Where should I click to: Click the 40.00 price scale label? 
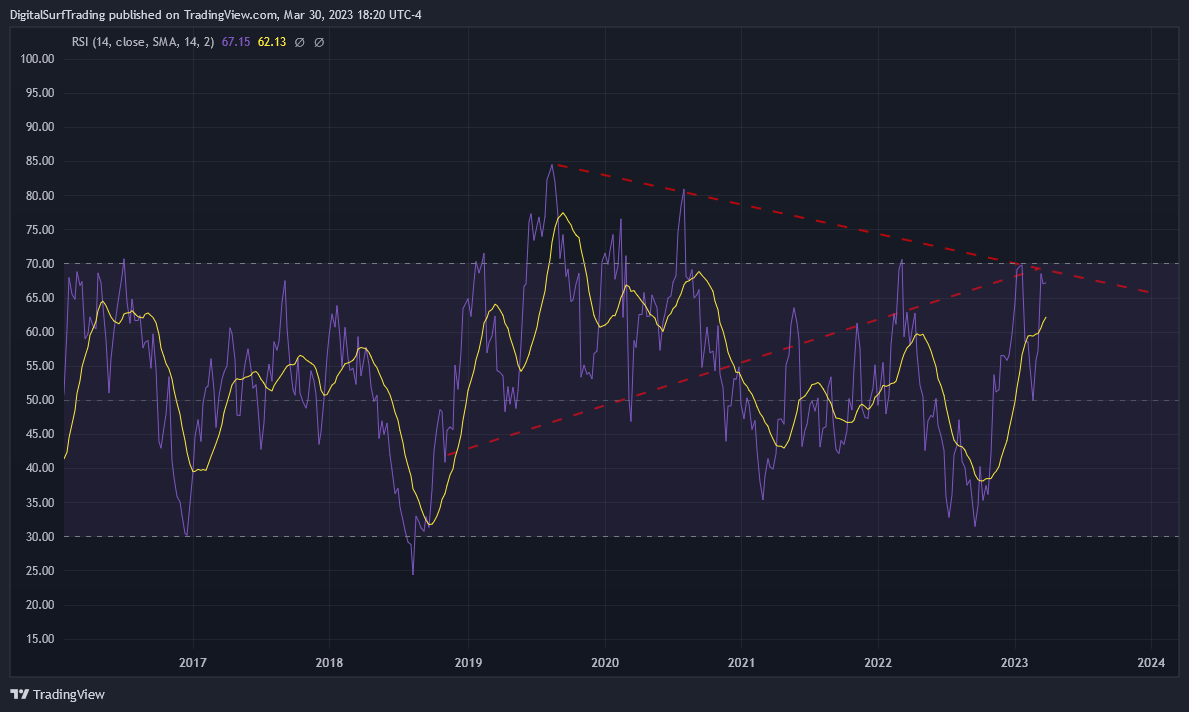40,469
